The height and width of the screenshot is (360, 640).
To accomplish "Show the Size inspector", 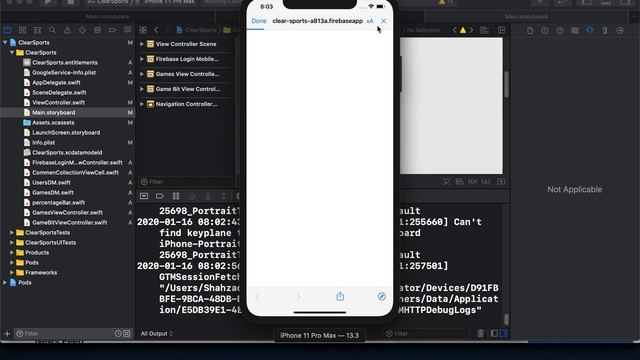I will (605, 30).
